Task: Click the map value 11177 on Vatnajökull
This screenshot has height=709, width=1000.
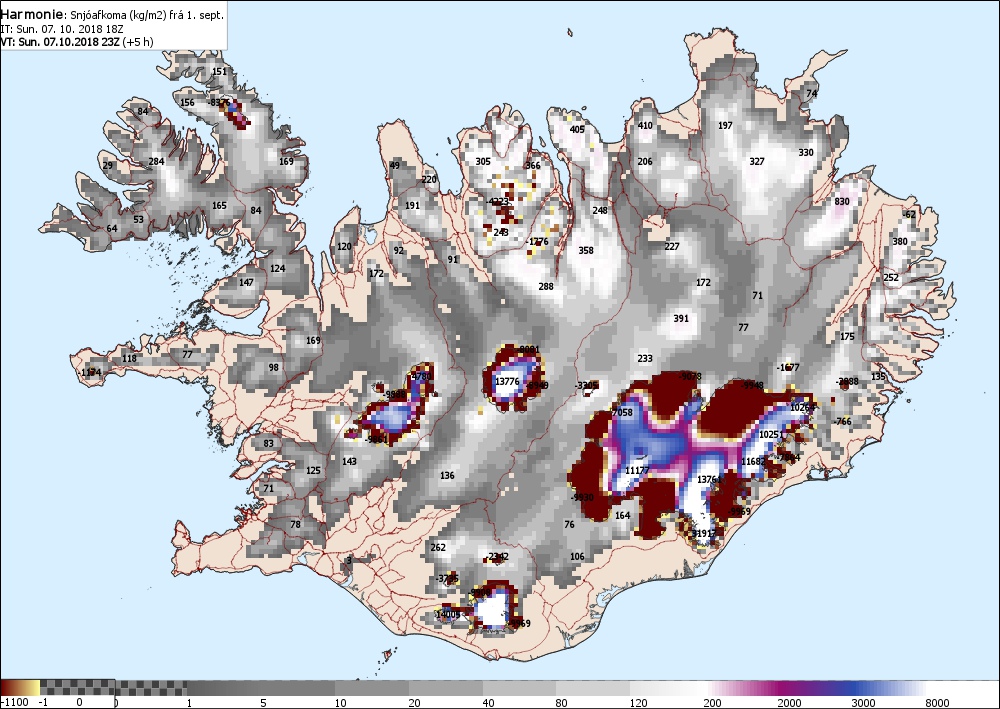Action: (x=636, y=471)
